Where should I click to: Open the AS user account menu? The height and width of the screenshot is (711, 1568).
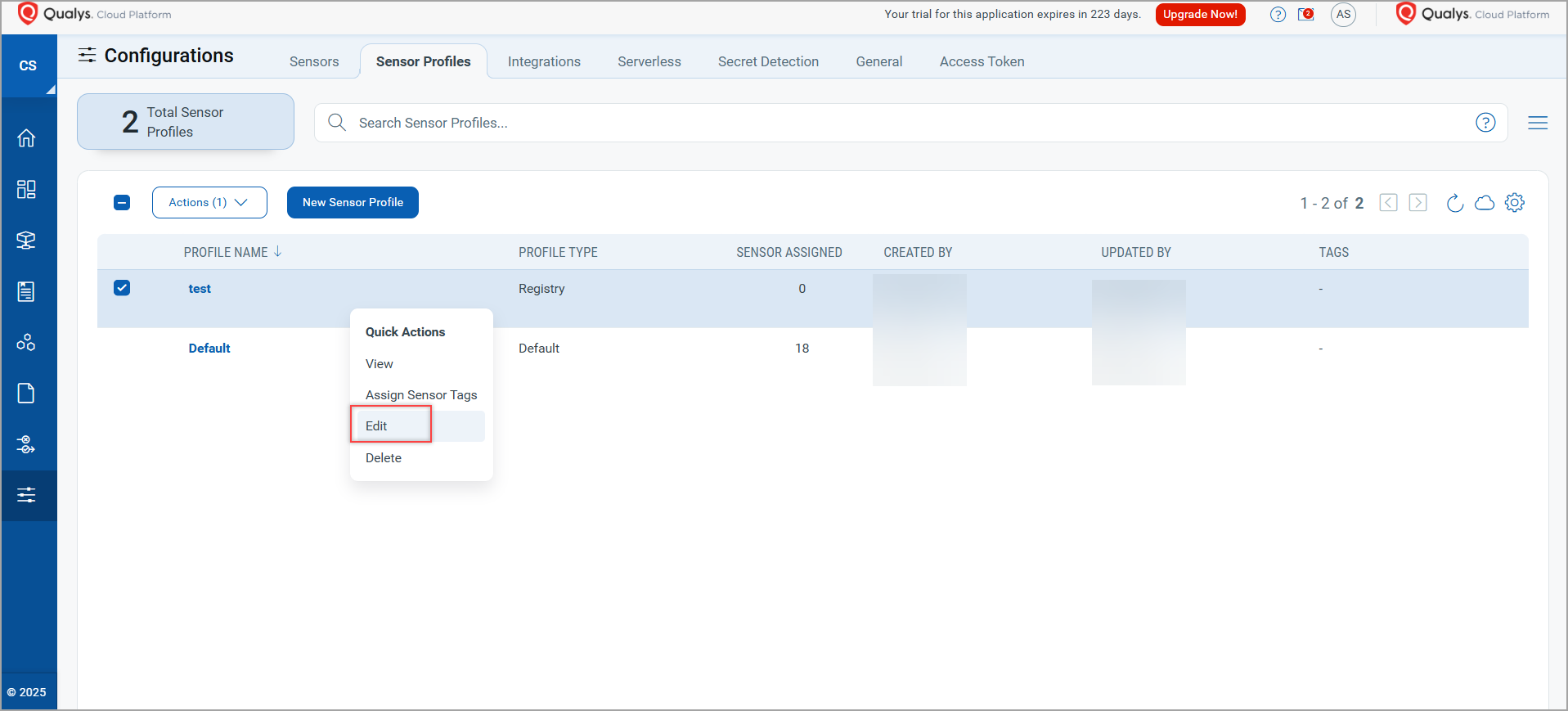1343,15
